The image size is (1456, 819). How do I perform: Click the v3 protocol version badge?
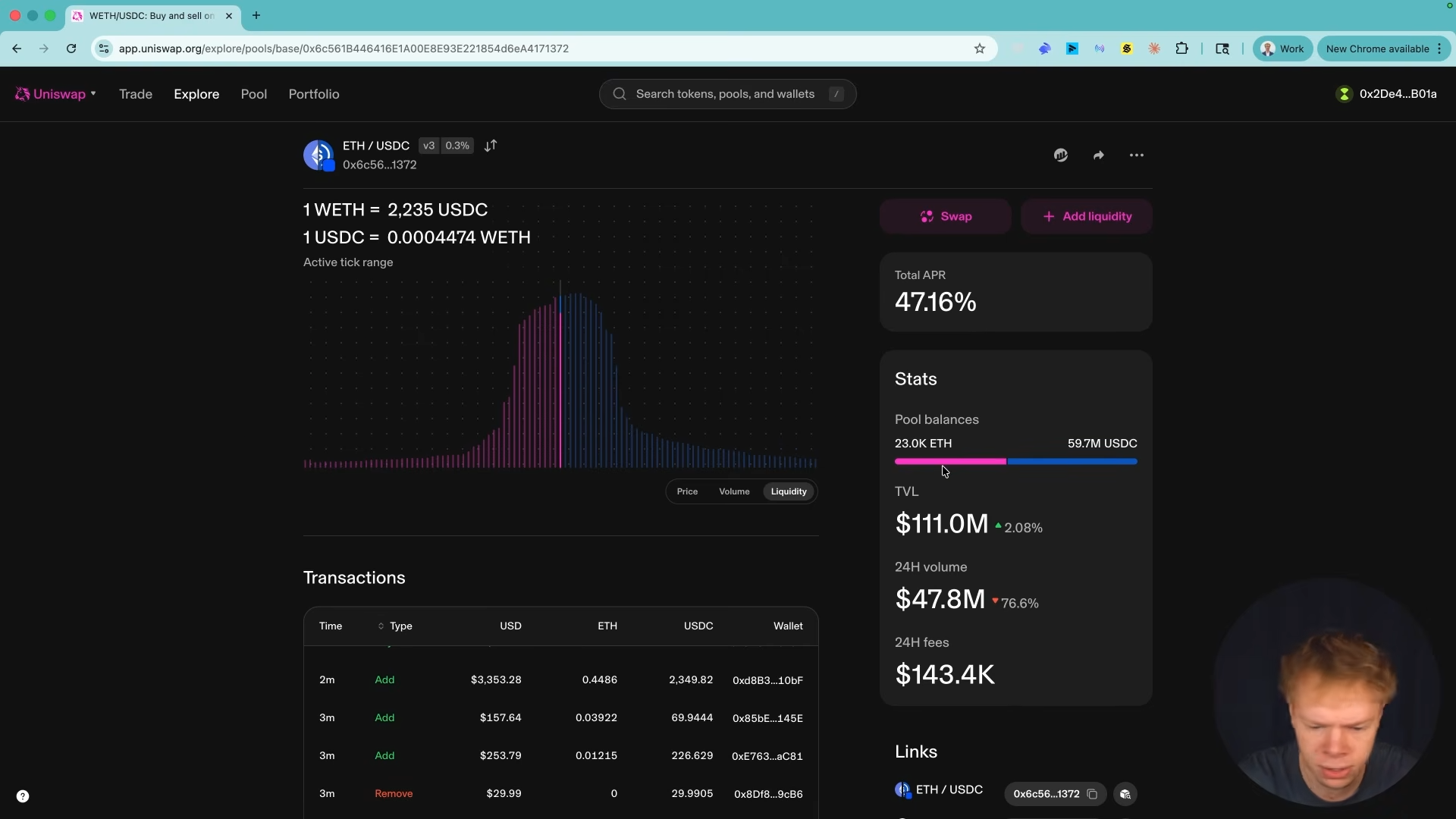(x=429, y=146)
